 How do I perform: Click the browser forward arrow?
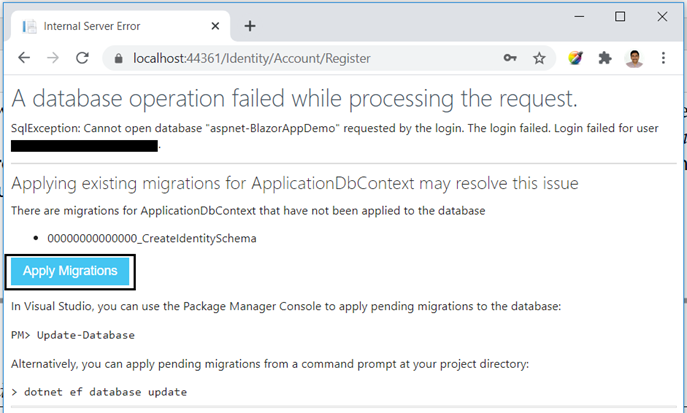(x=53, y=58)
